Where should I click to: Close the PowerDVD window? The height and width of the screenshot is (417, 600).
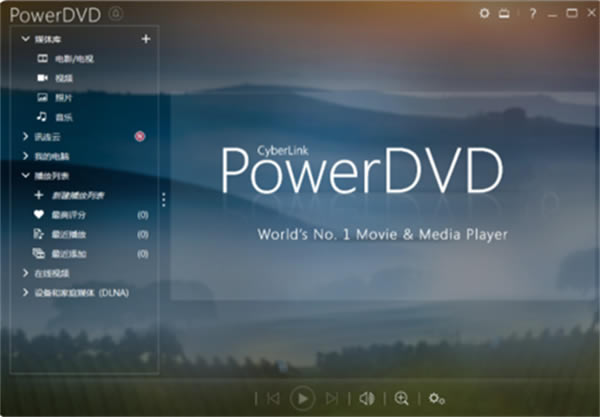(592, 13)
